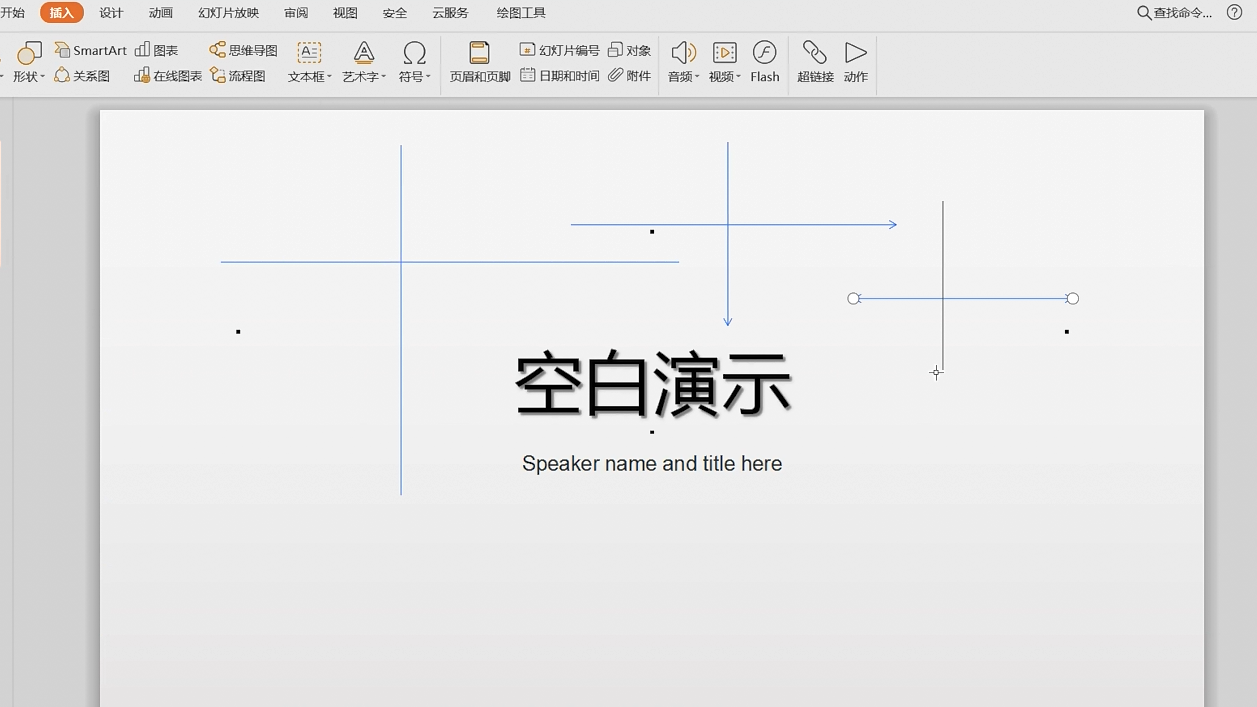This screenshot has height=707, width=1257.
Task: Open the Audio (音频) dropdown
Action: click(683, 77)
